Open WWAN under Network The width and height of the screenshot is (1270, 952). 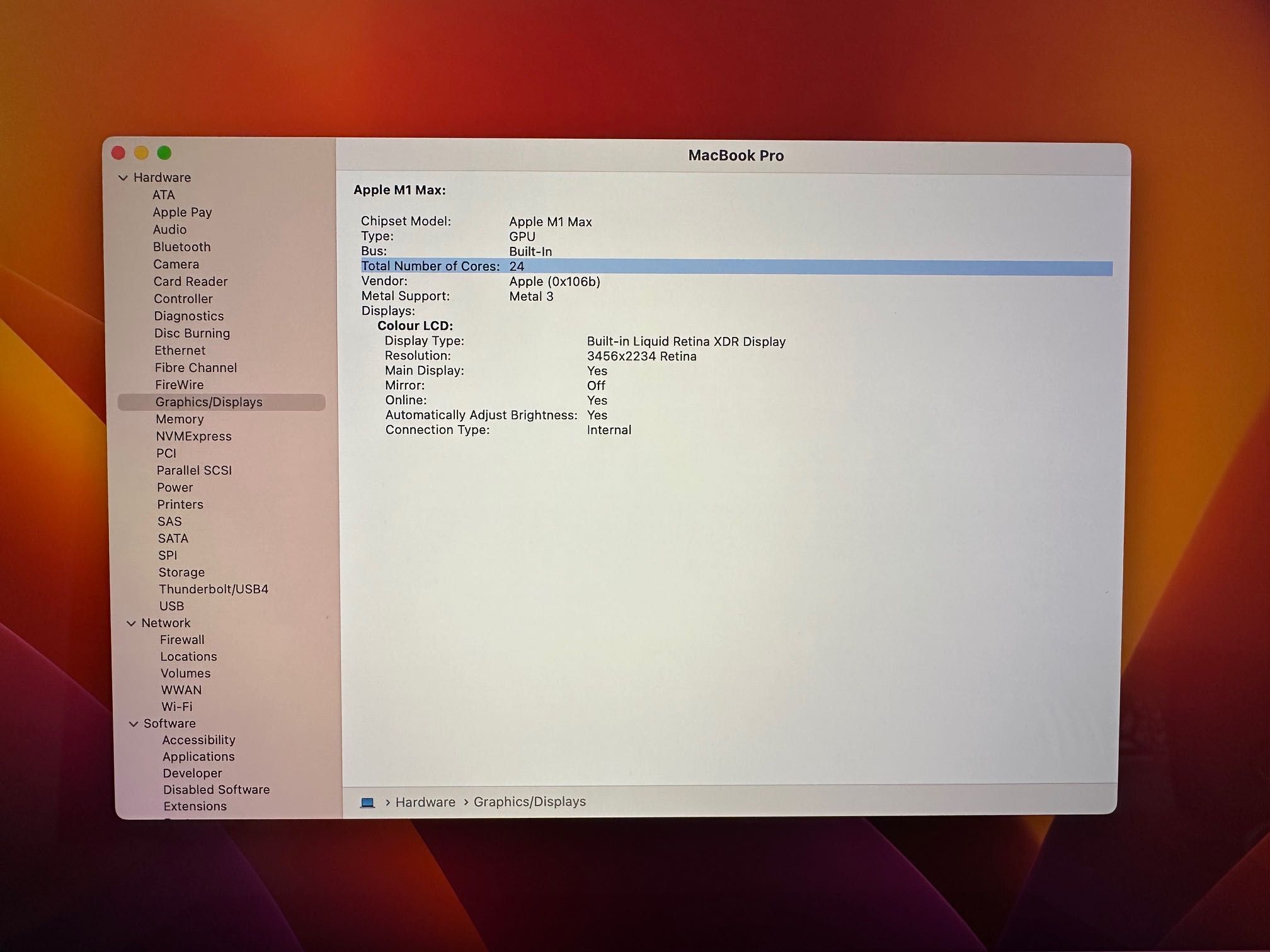[181, 691]
